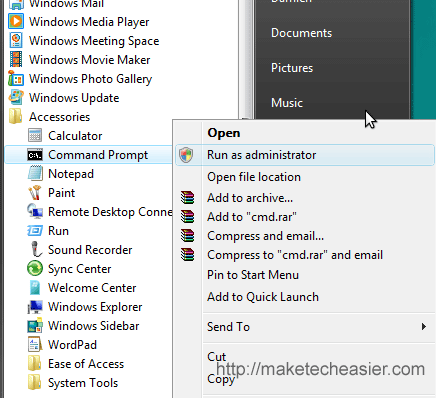
Task: Open Sync Center label
Action: [80, 269]
